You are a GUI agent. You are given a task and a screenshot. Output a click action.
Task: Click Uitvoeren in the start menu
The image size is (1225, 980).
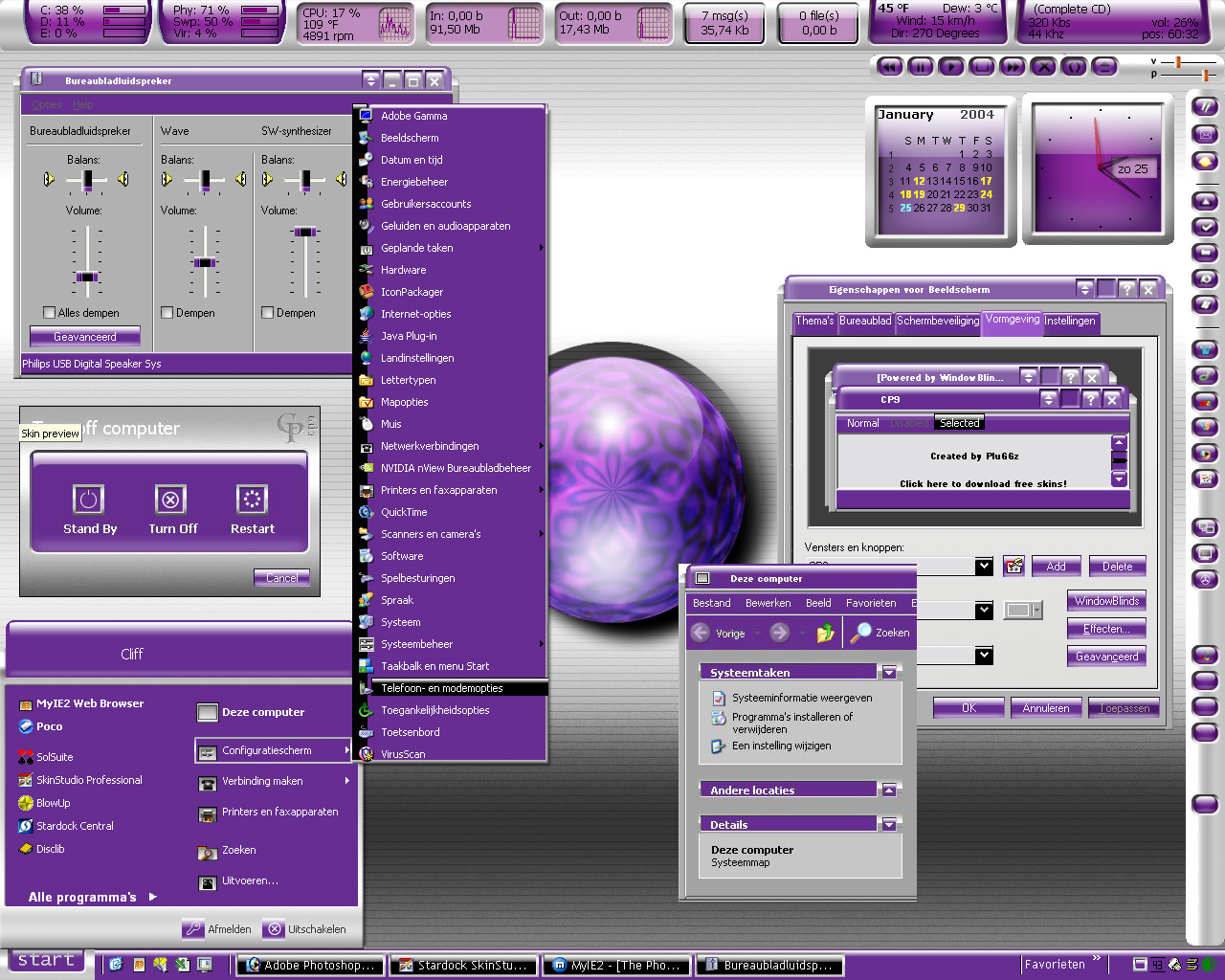pyautogui.click(x=238, y=881)
